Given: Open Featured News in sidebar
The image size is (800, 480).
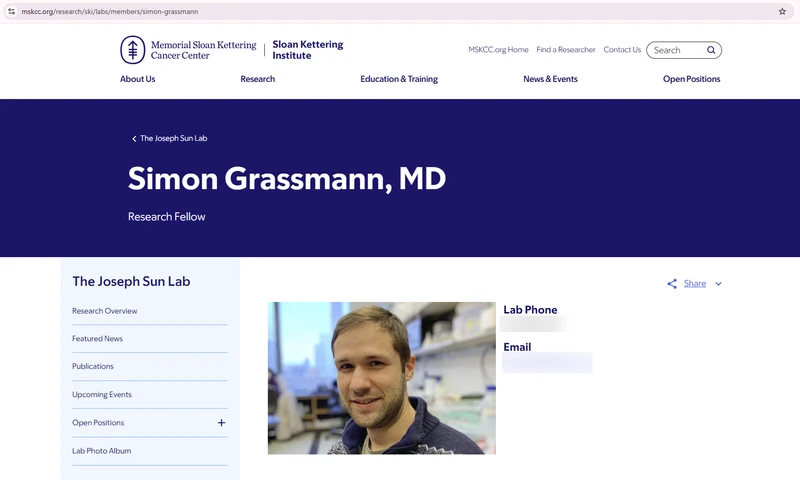Looking at the screenshot, I should pyautogui.click(x=97, y=339).
